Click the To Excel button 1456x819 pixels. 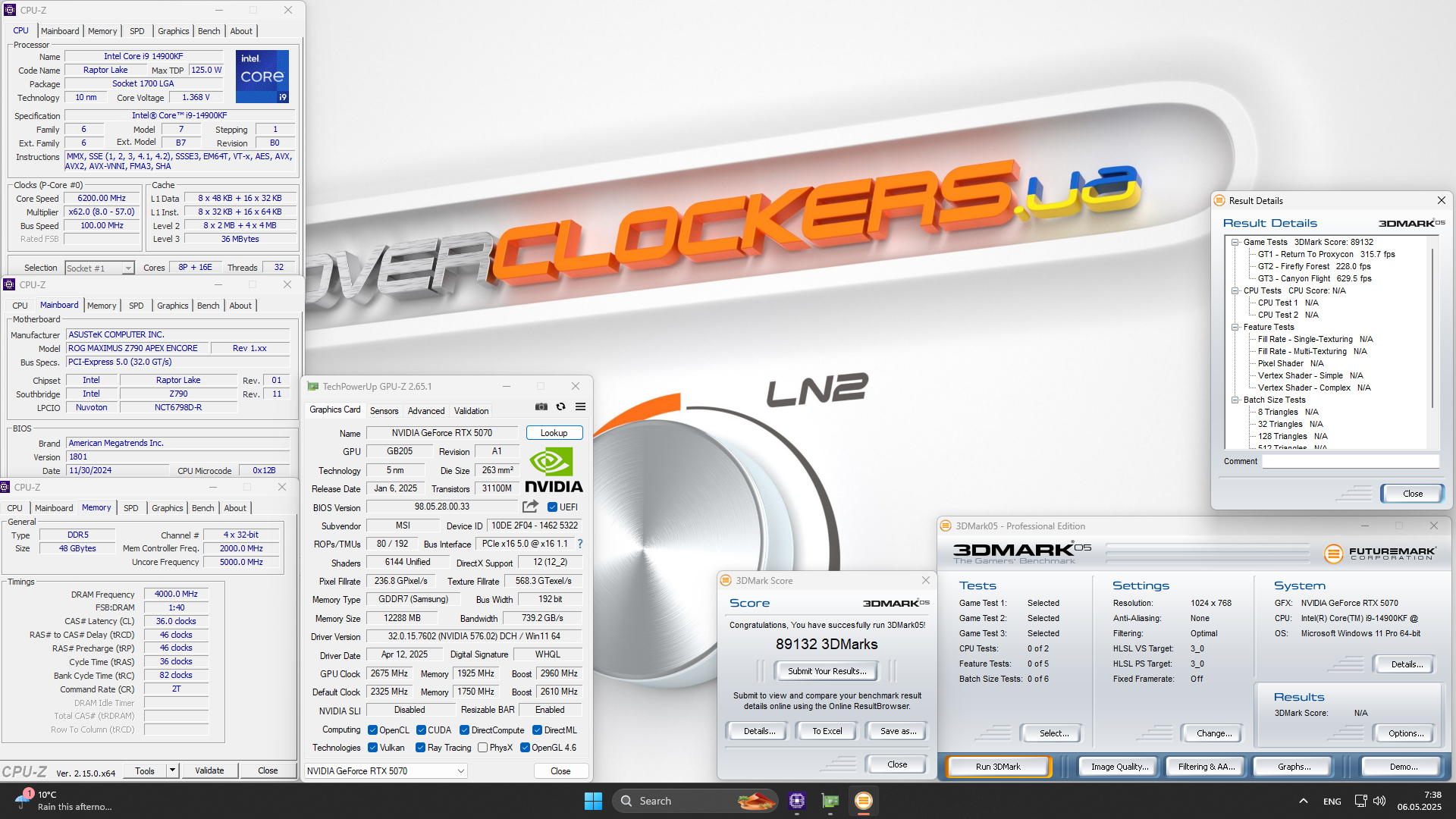pos(827,731)
